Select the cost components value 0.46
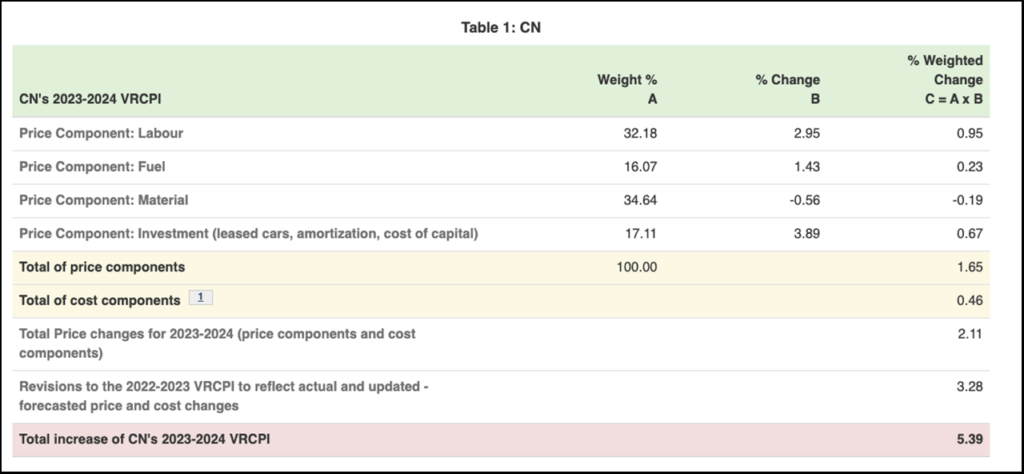This screenshot has width=1024, height=474. pos(967,300)
